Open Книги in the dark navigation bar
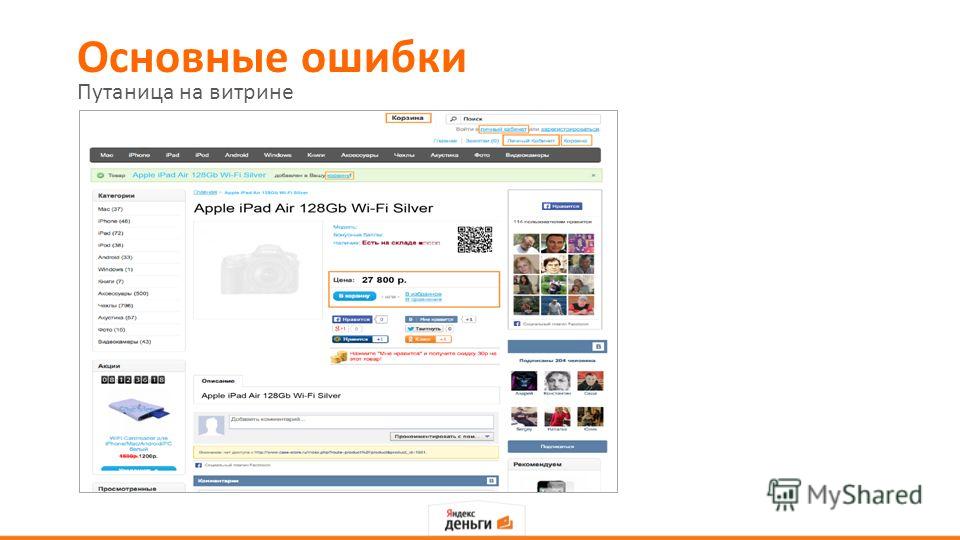960x540 pixels. (x=316, y=156)
